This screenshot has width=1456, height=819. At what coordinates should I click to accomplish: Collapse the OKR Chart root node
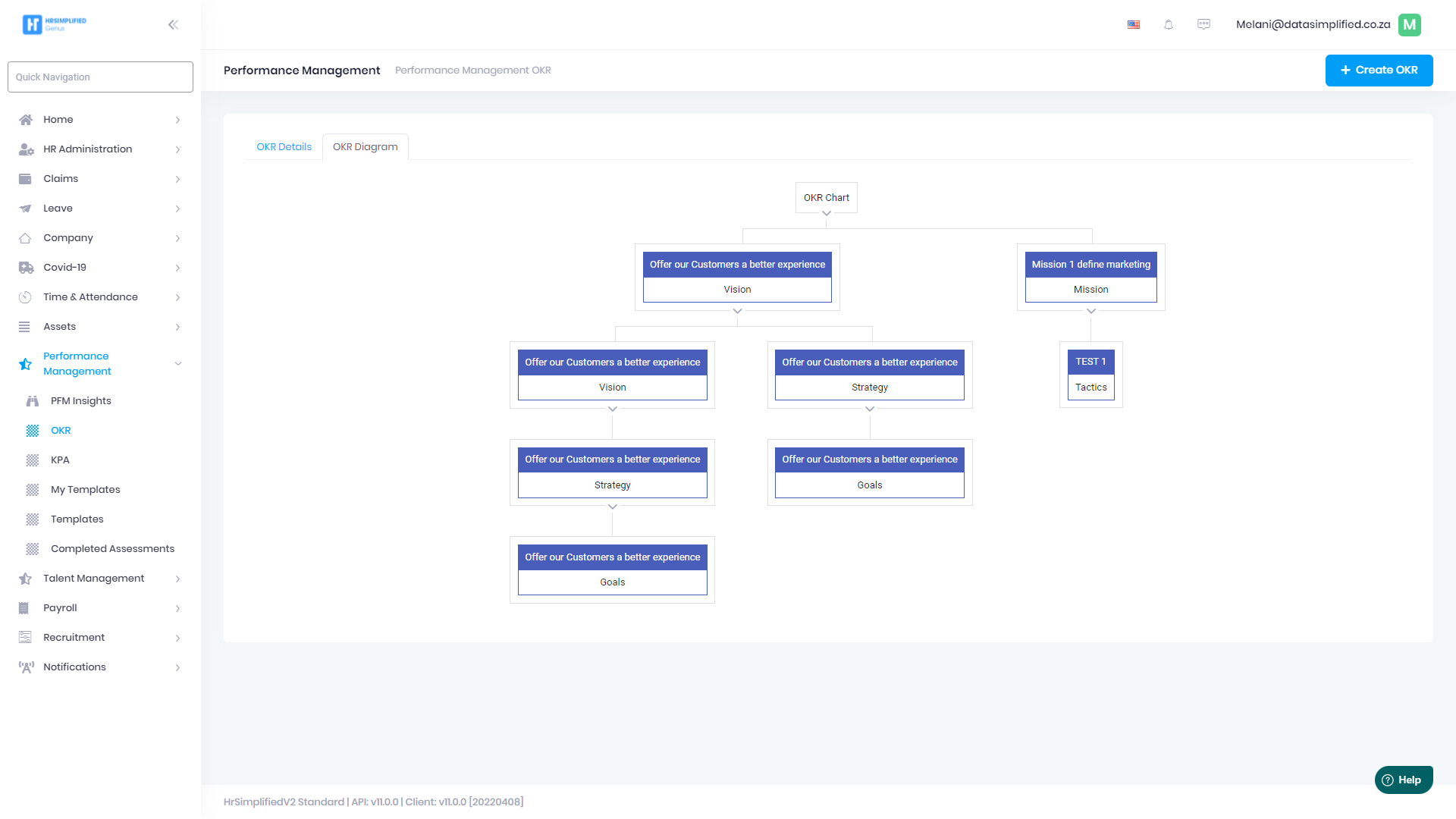pos(827,214)
